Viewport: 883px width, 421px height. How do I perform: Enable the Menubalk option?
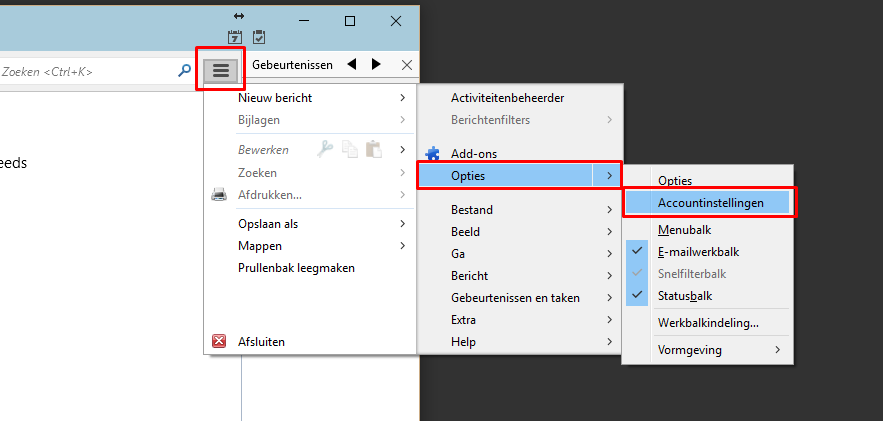tap(684, 230)
